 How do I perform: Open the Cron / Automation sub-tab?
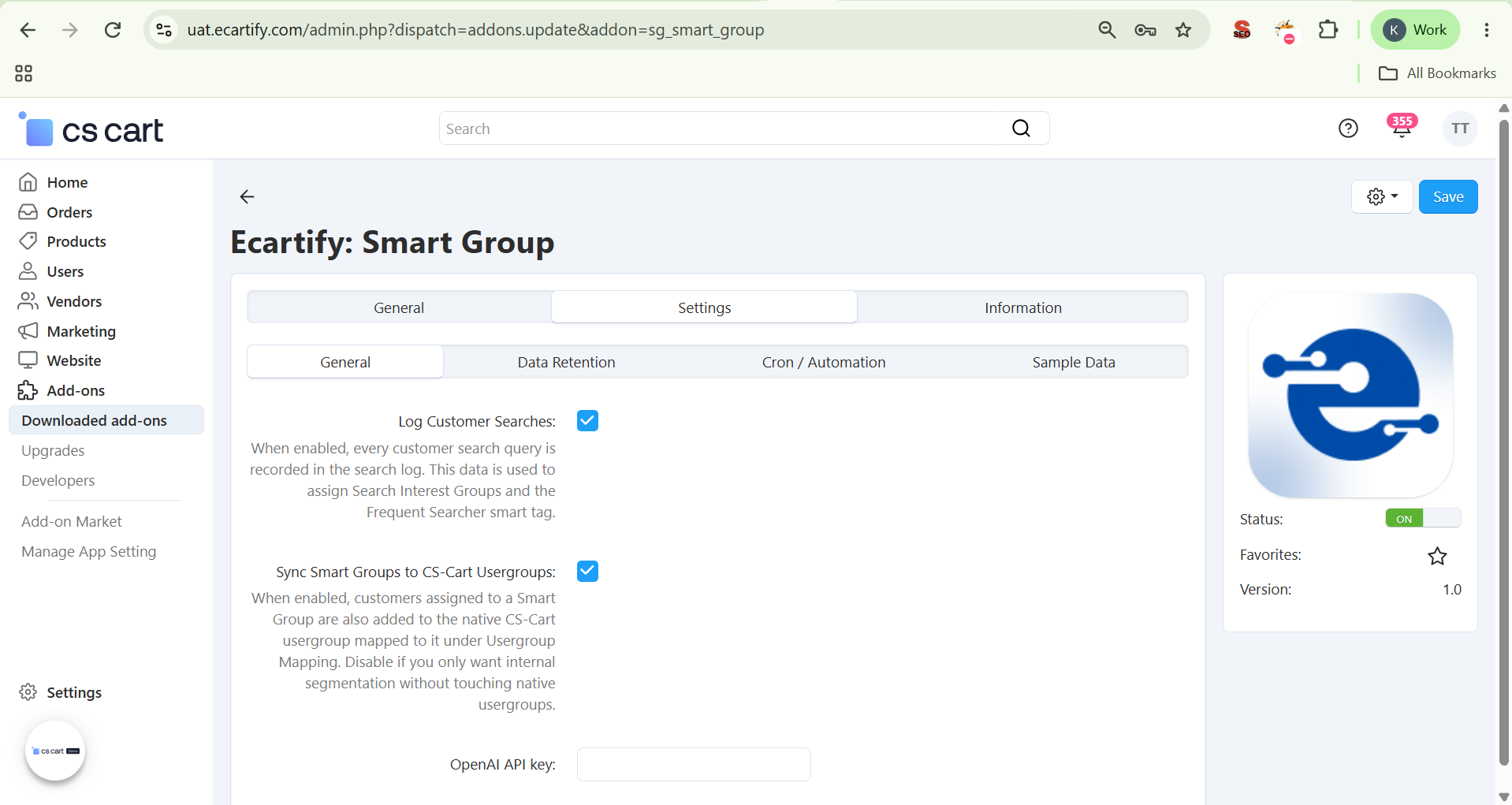pos(824,362)
